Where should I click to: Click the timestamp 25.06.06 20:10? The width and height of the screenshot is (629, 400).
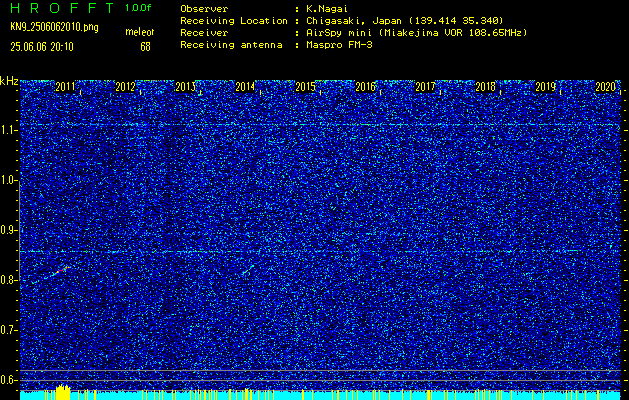(x=42, y=47)
